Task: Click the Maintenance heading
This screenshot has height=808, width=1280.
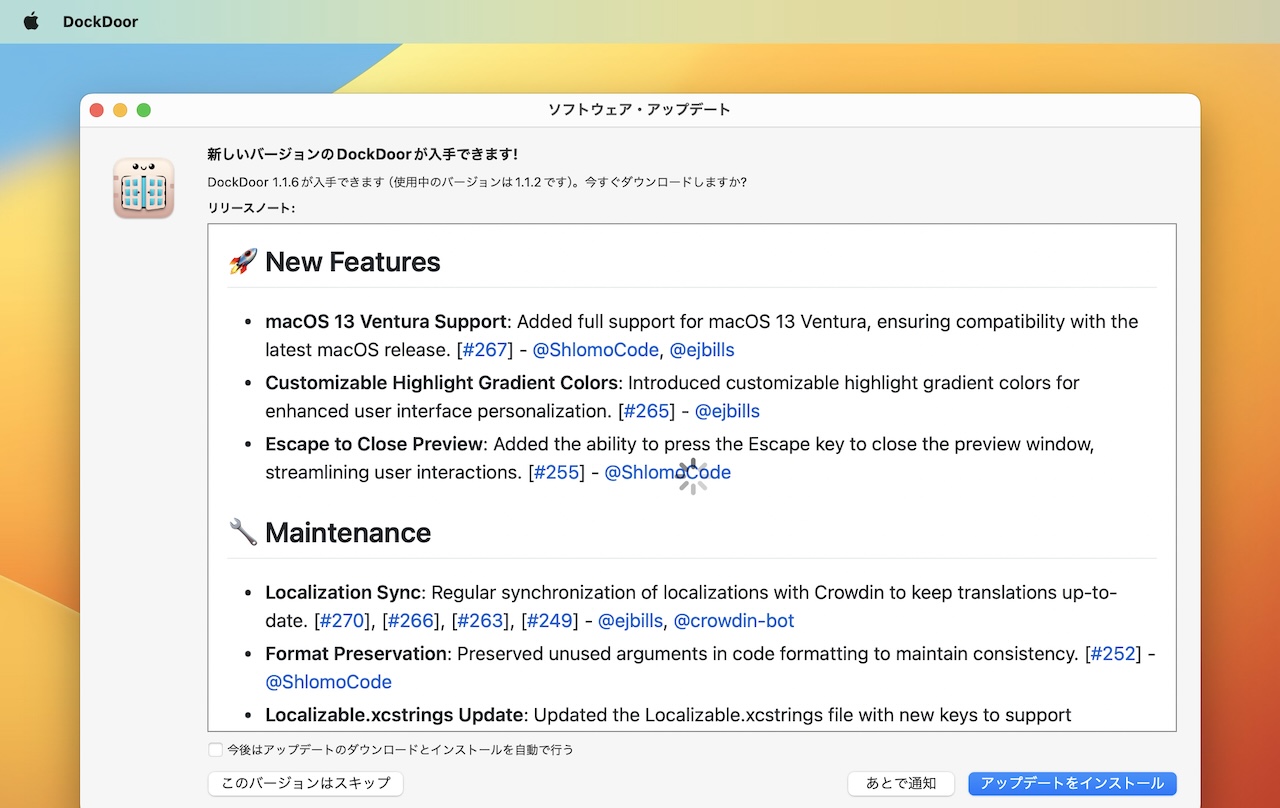Action: point(348,533)
